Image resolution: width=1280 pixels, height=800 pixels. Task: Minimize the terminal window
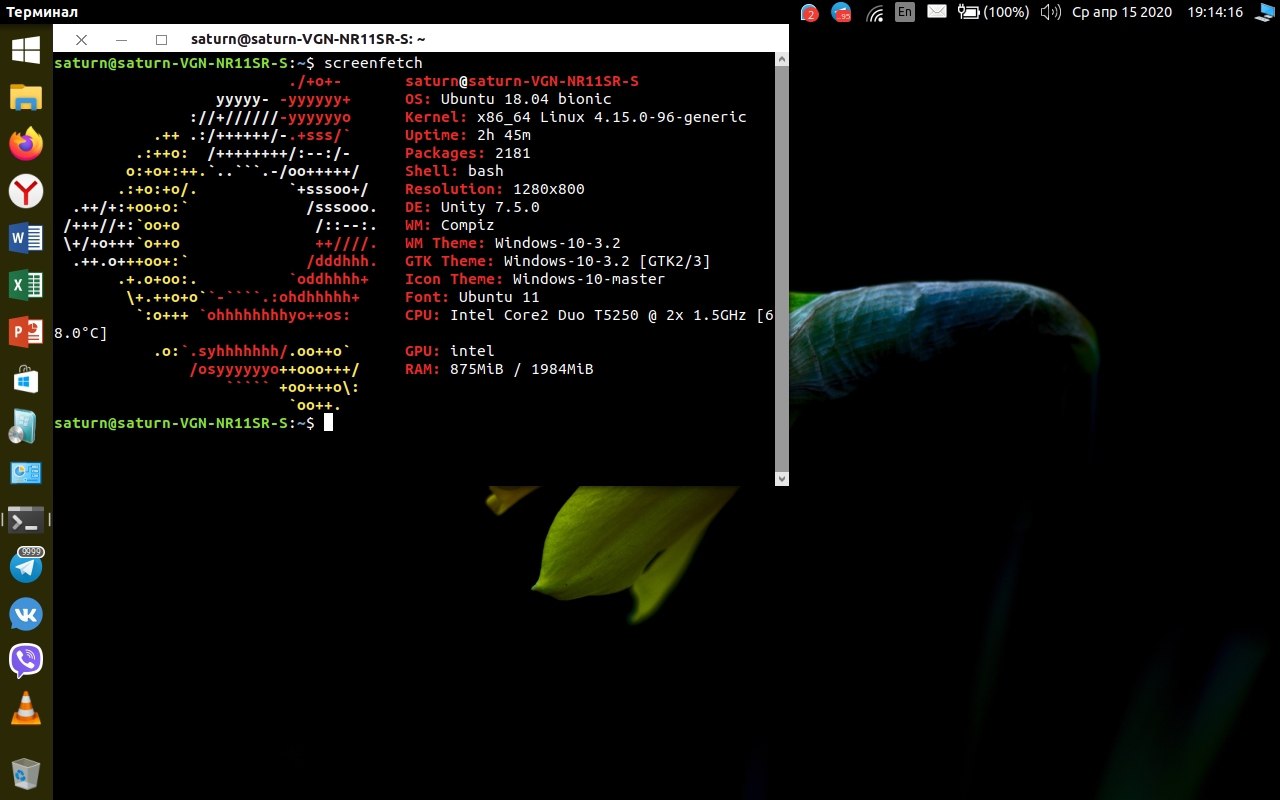click(x=122, y=40)
